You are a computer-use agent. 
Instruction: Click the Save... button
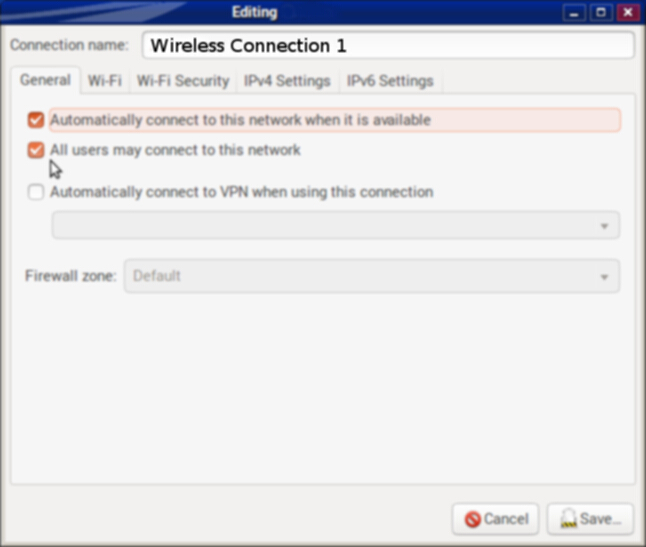tap(590, 519)
